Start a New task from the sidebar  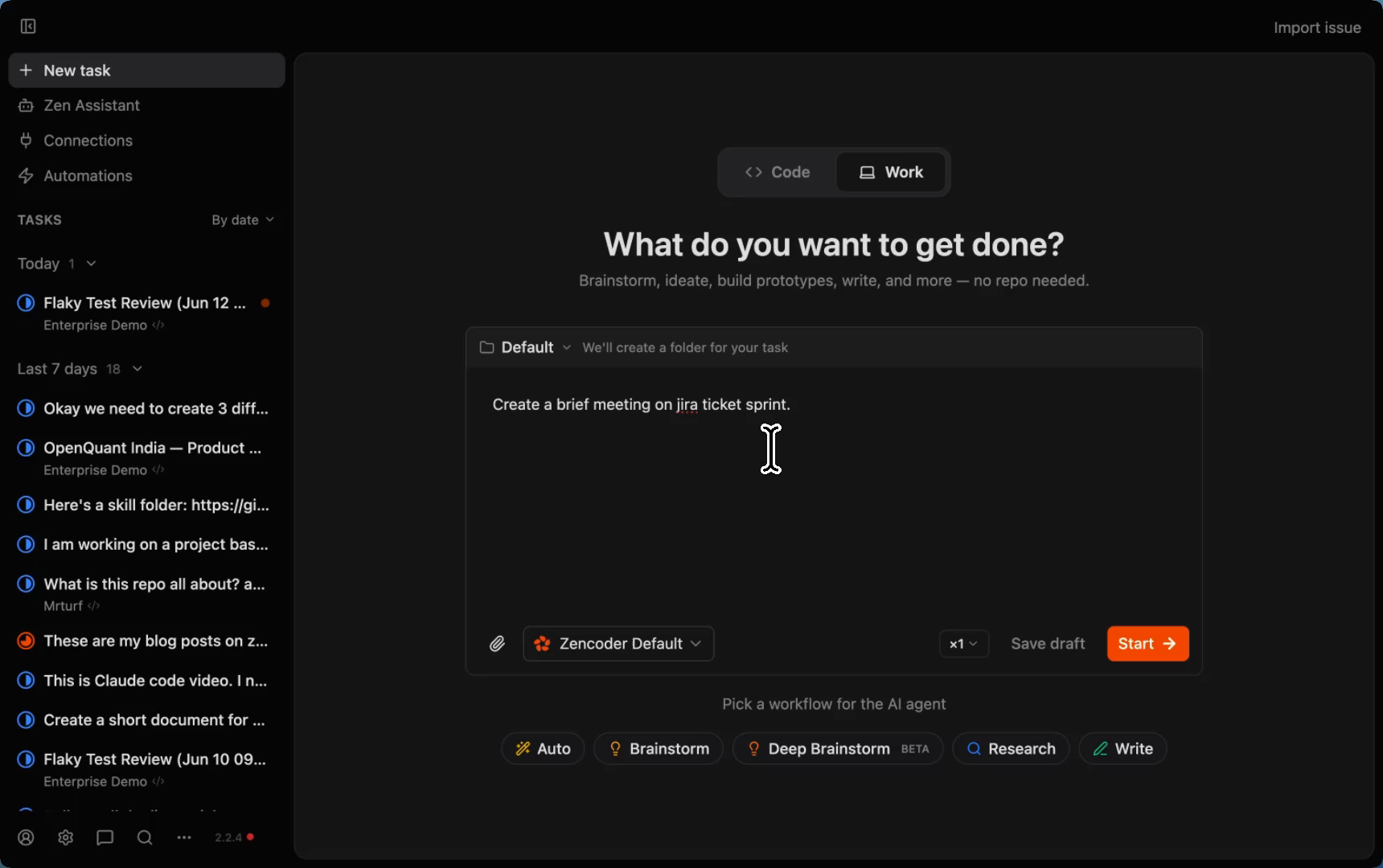coord(147,70)
